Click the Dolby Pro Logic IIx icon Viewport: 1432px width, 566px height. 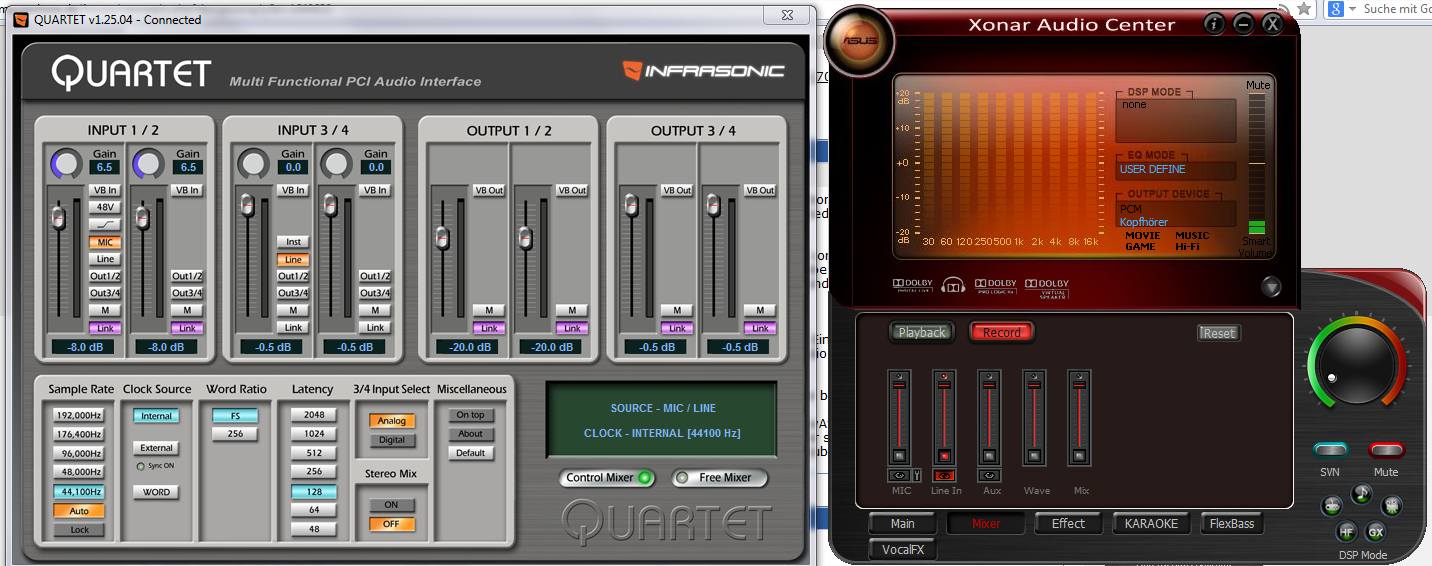point(995,287)
